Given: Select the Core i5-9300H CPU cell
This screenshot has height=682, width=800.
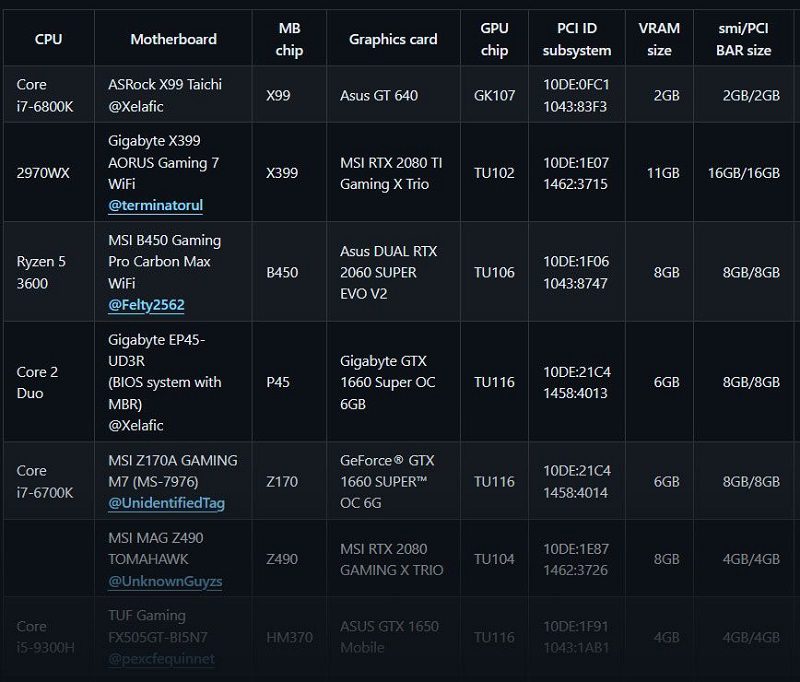Looking at the screenshot, I should point(48,637).
